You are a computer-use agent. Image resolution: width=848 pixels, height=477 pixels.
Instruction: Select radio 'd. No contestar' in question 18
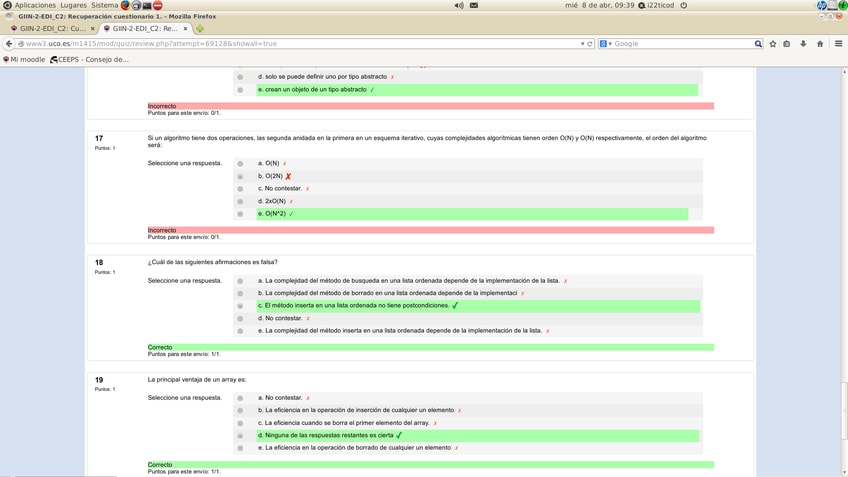[x=240, y=319]
